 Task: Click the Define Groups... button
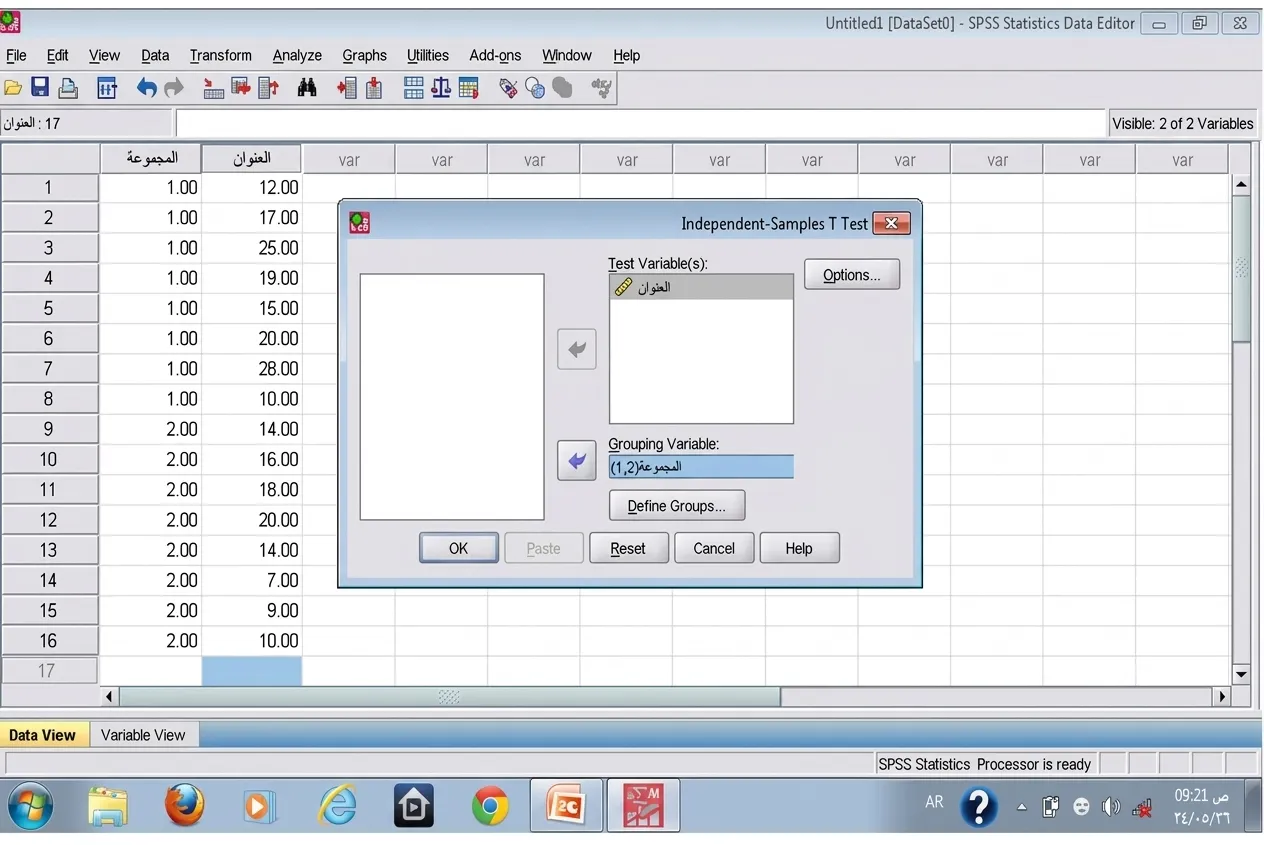[x=677, y=506]
